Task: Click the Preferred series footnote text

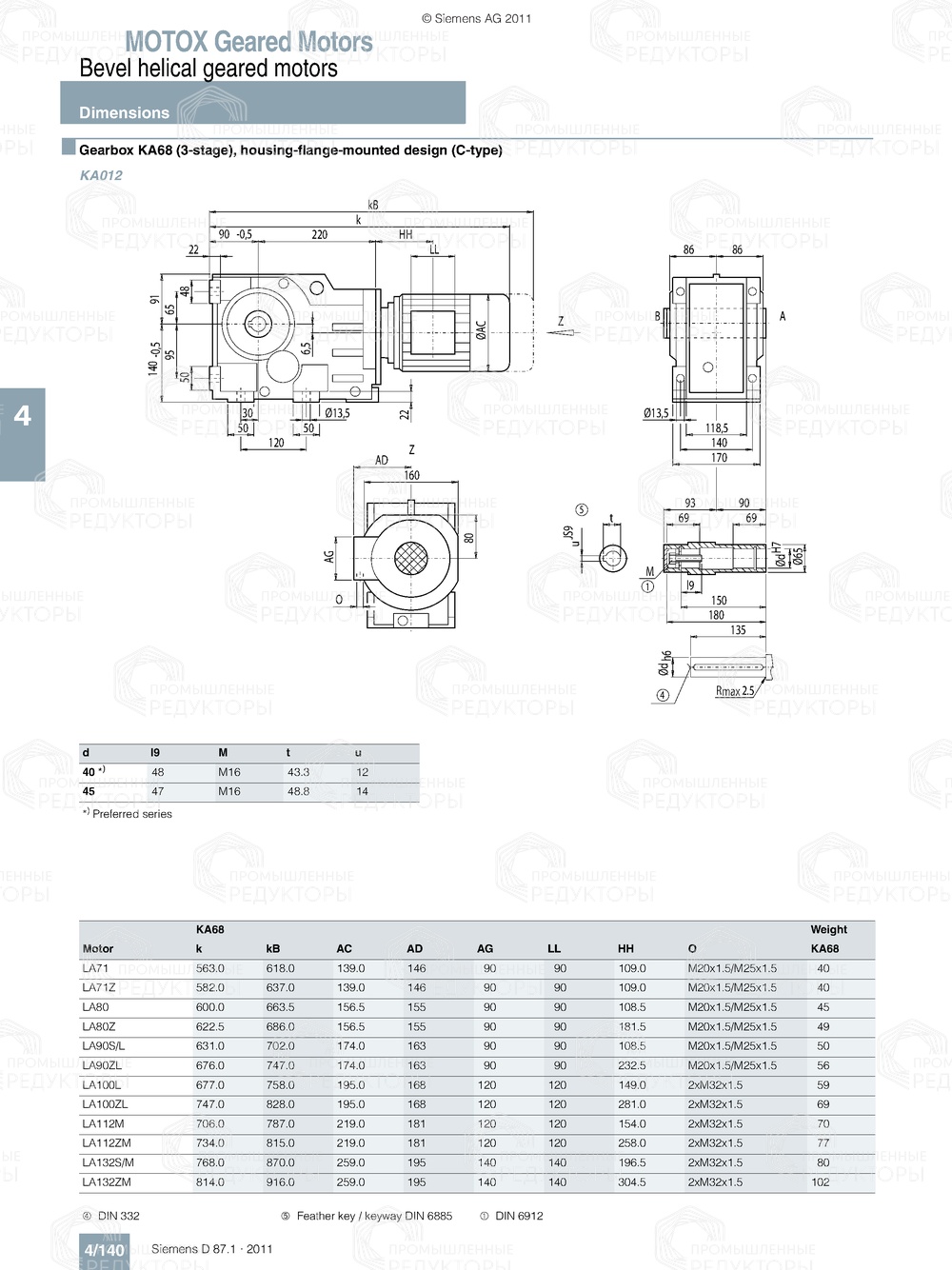Action: pyautogui.click(x=129, y=814)
